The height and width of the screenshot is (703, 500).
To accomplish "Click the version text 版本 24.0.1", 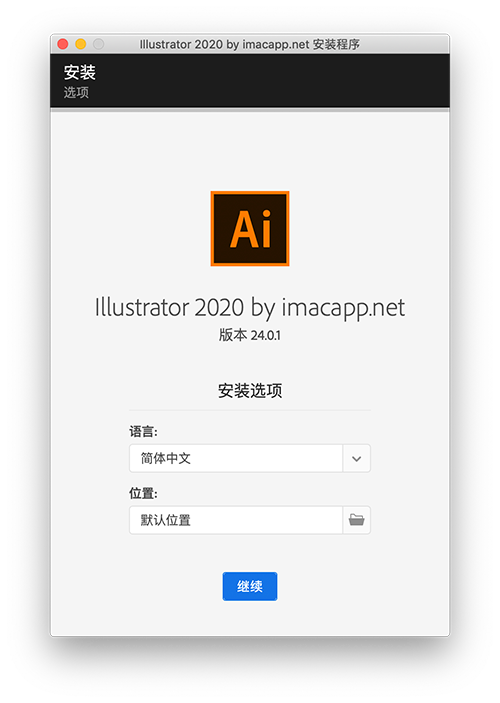I will click(250, 335).
